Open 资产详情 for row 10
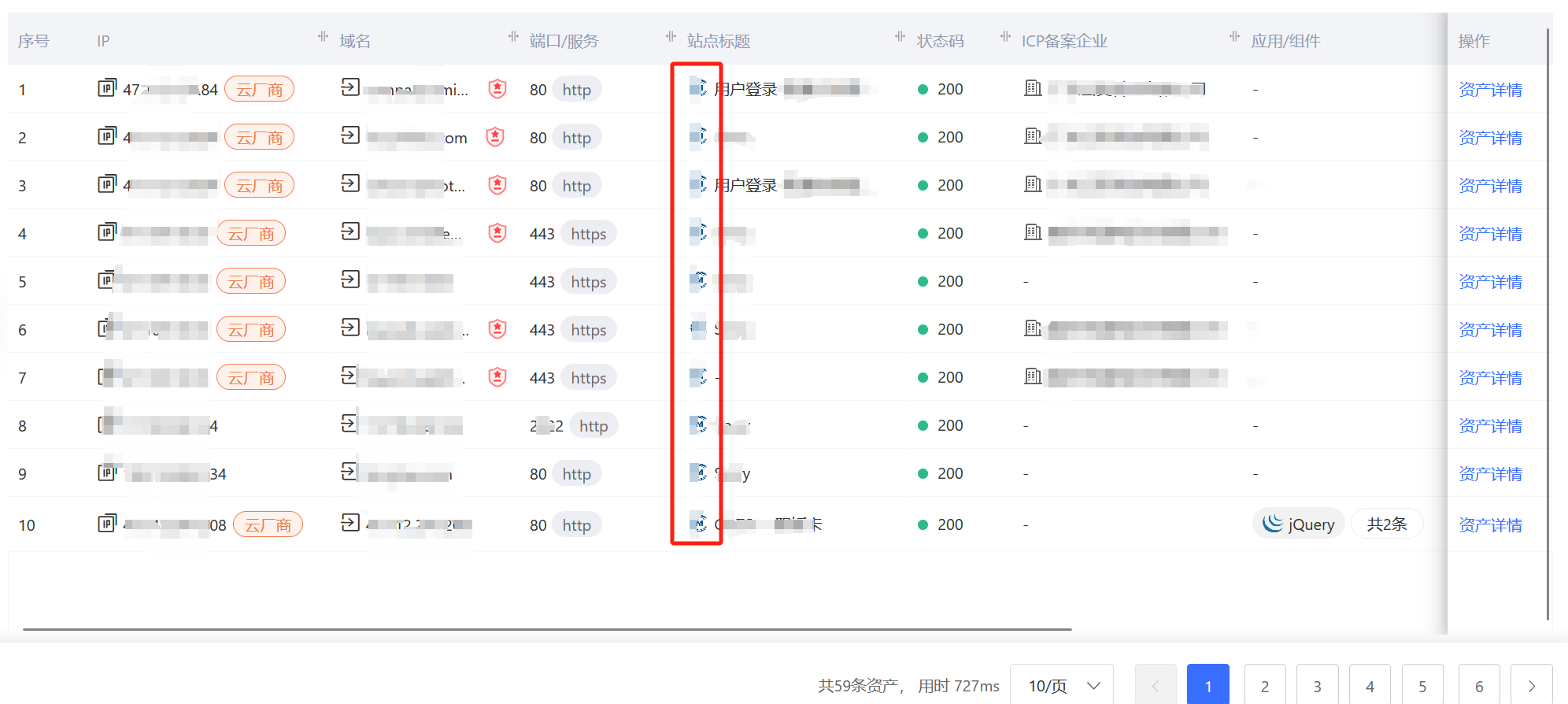The height and width of the screenshot is (704, 1568). [x=1490, y=525]
